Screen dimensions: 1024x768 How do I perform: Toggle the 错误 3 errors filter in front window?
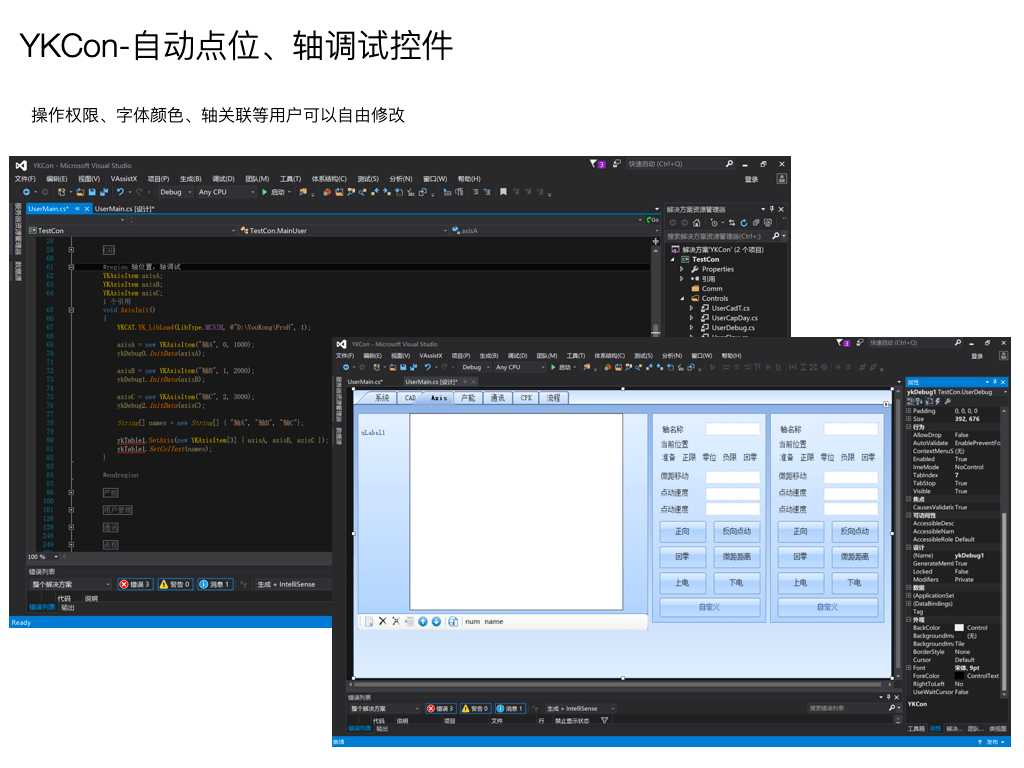click(440, 708)
